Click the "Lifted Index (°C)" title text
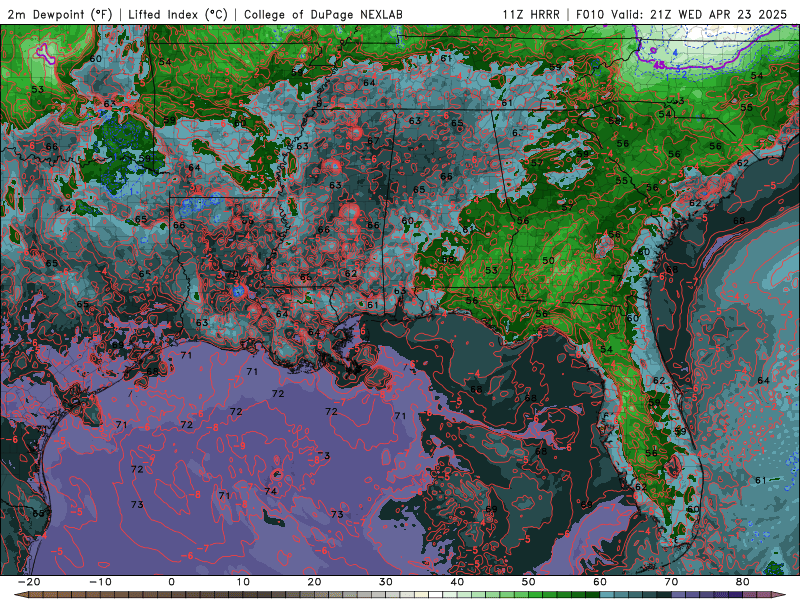The height and width of the screenshot is (600, 800). pos(178,14)
